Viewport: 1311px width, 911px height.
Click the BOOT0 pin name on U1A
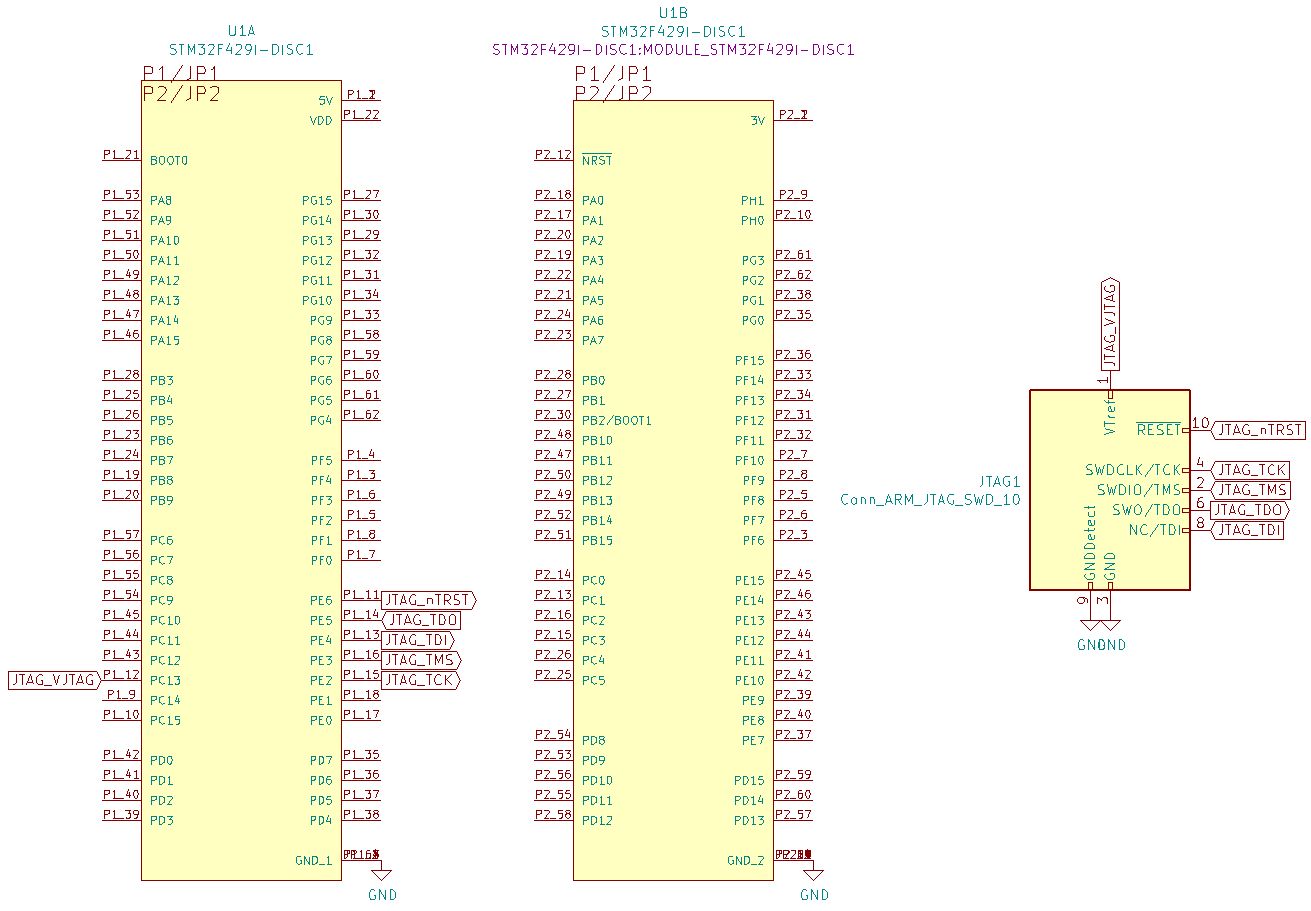pyautogui.click(x=169, y=160)
